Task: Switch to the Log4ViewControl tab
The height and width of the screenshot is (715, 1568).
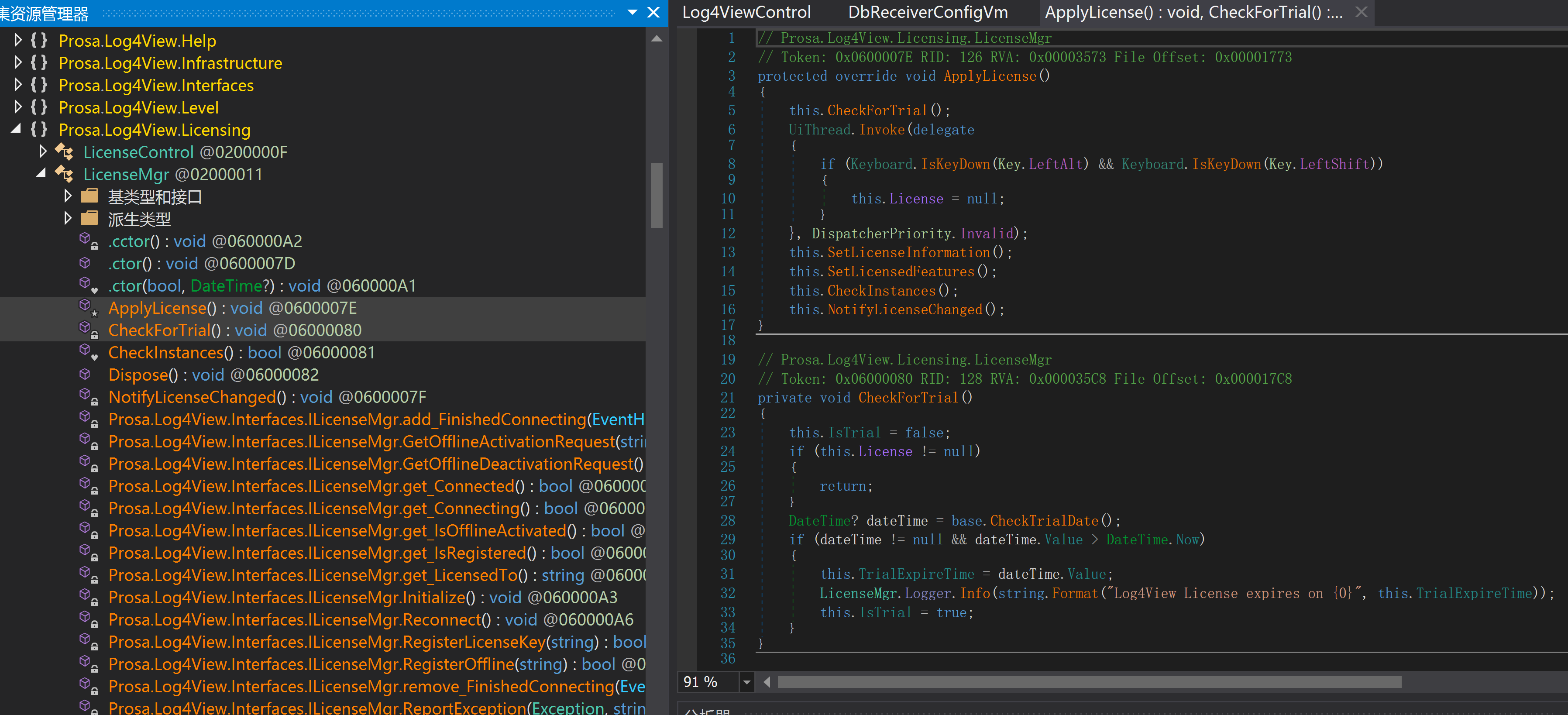Action: 746,12
